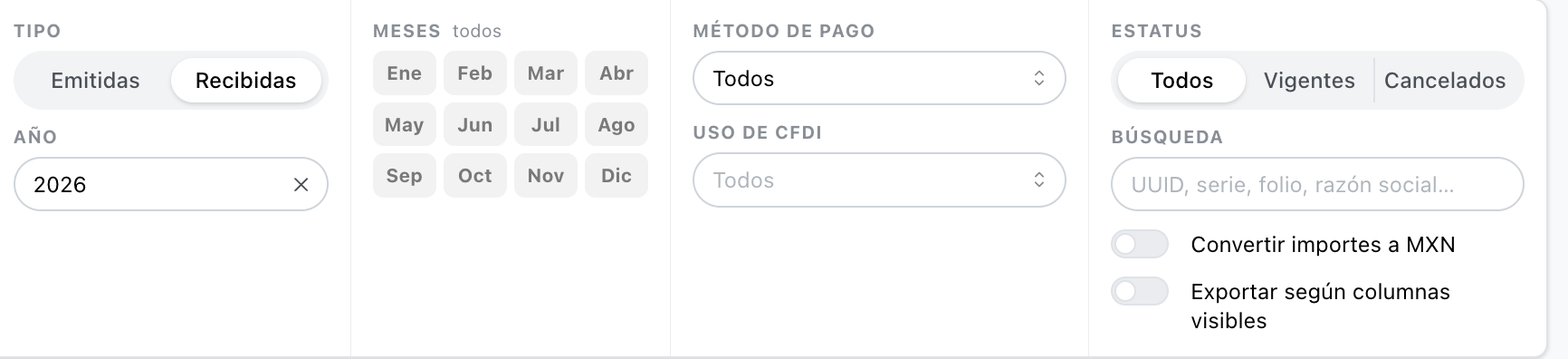Viewport: 1568px width, 359px height.
Task: Click the Oct month chip
Action: [475, 176]
